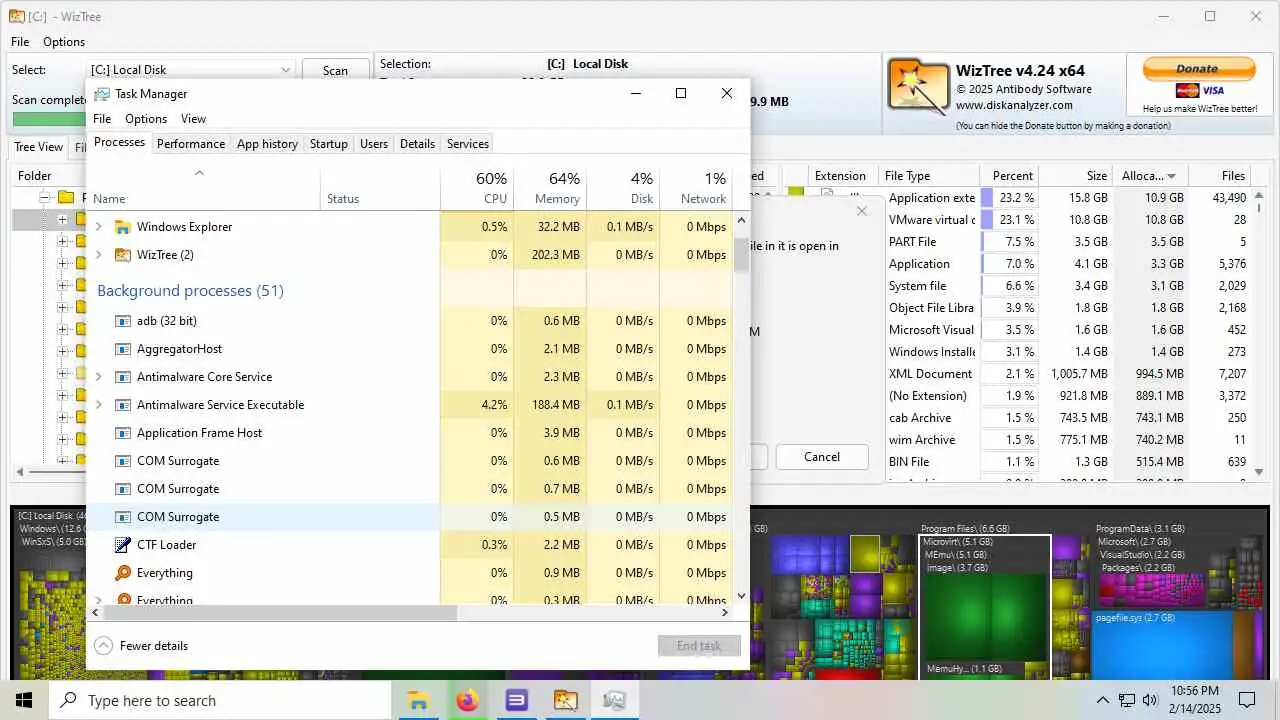The width and height of the screenshot is (1280, 720).
Task: Click the WizTree scan progress bar
Action: (x=48, y=119)
